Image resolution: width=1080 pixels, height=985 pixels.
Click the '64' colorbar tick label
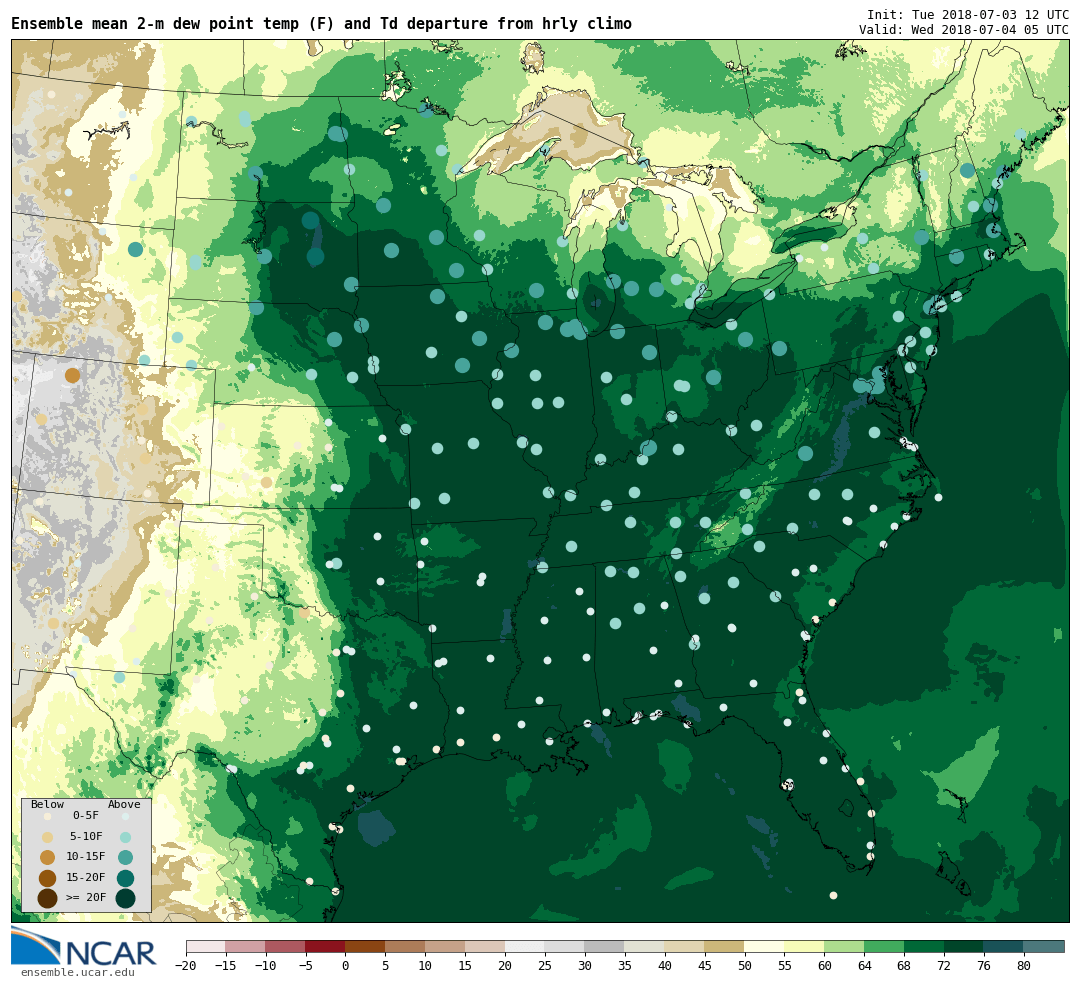(864, 965)
